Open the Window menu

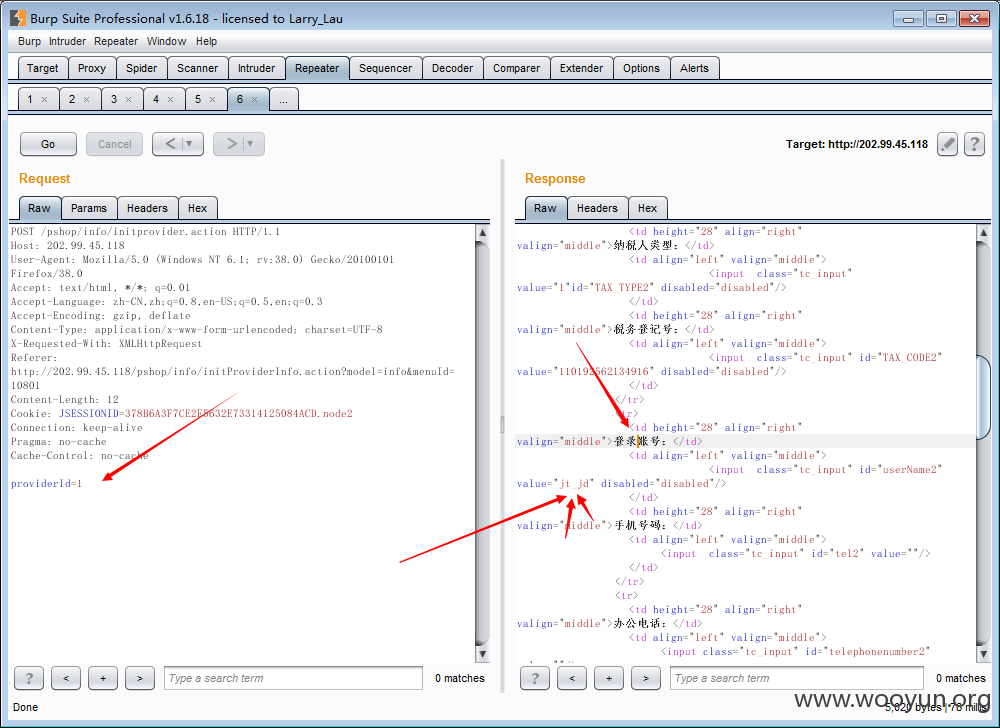166,41
